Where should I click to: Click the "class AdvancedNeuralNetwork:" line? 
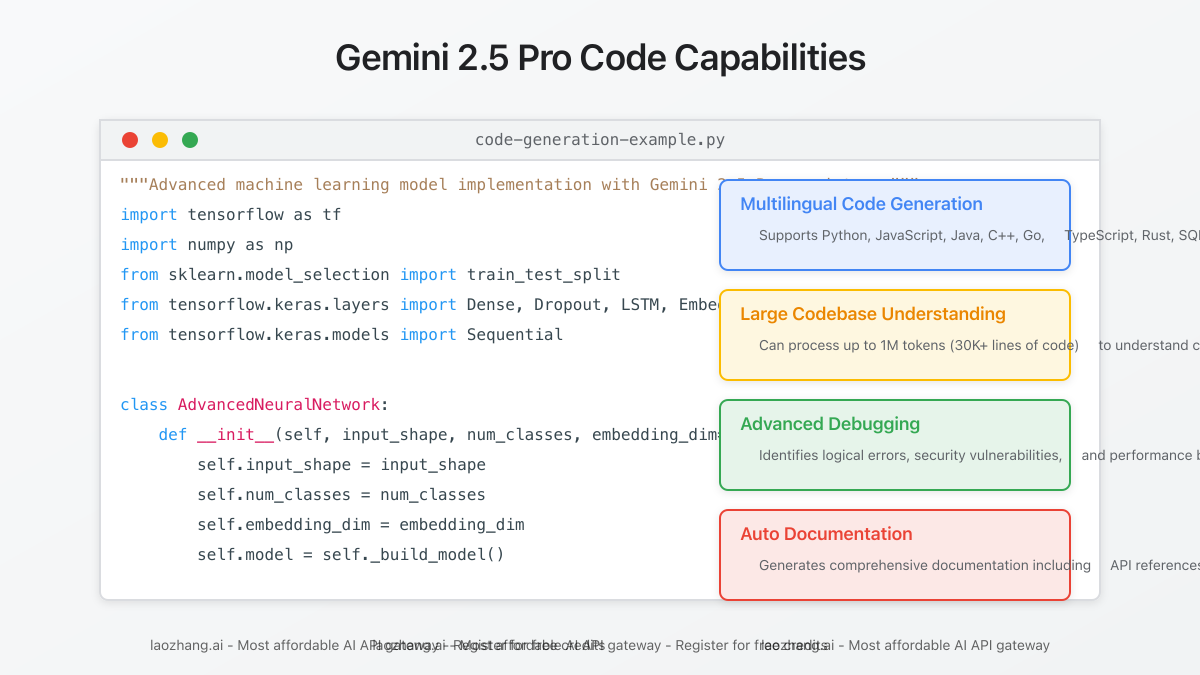click(x=254, y=405)
